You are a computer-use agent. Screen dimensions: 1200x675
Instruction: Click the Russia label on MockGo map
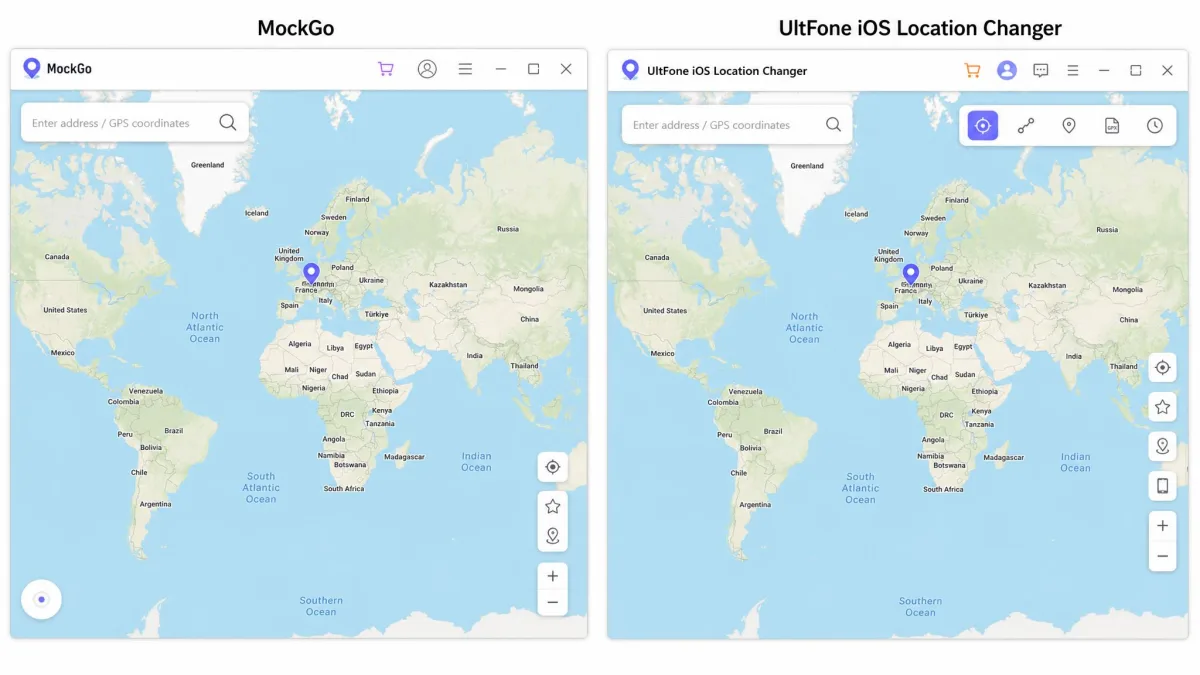point(508,229)
